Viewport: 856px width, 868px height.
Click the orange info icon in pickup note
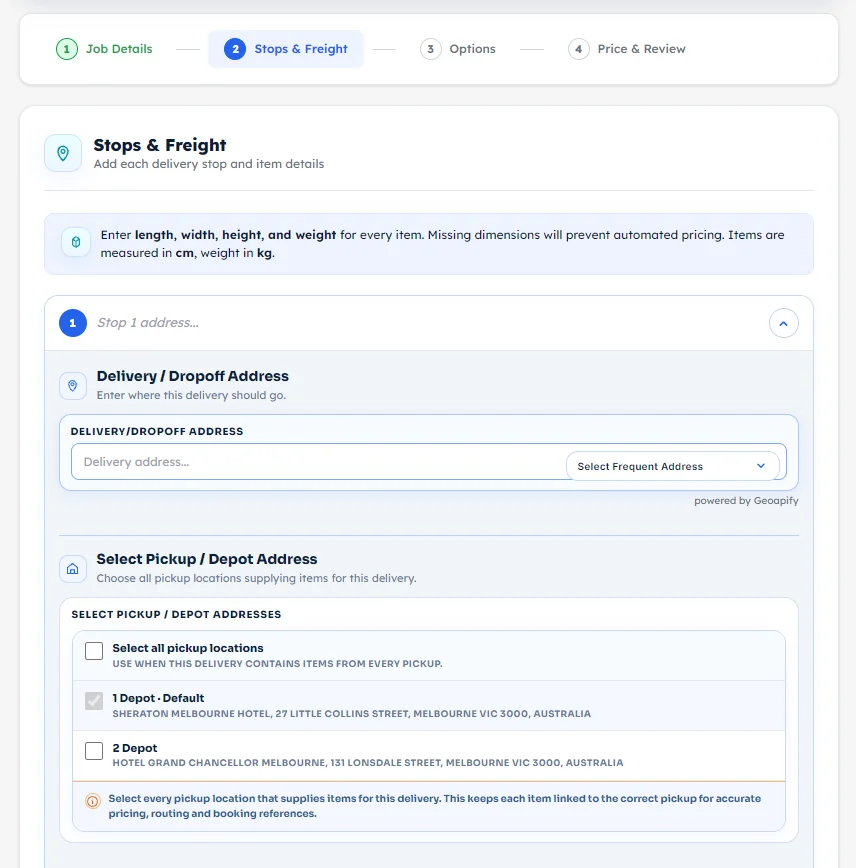(x=92, y=801)
